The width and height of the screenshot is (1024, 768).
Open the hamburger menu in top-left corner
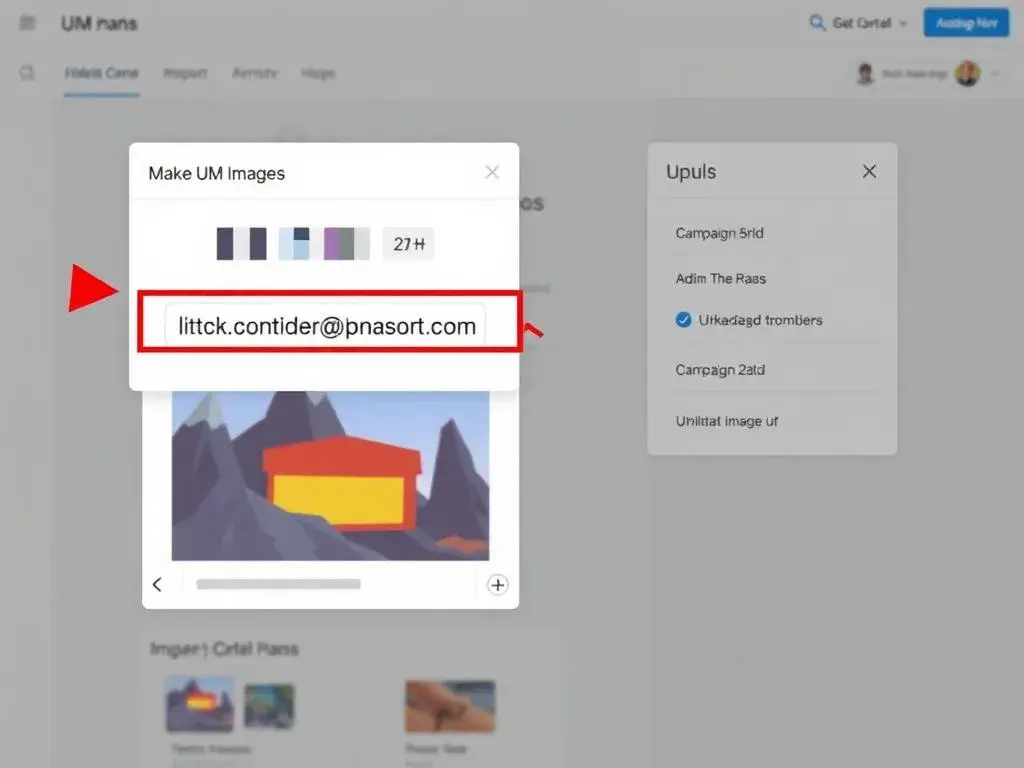(x=27, y=23)
